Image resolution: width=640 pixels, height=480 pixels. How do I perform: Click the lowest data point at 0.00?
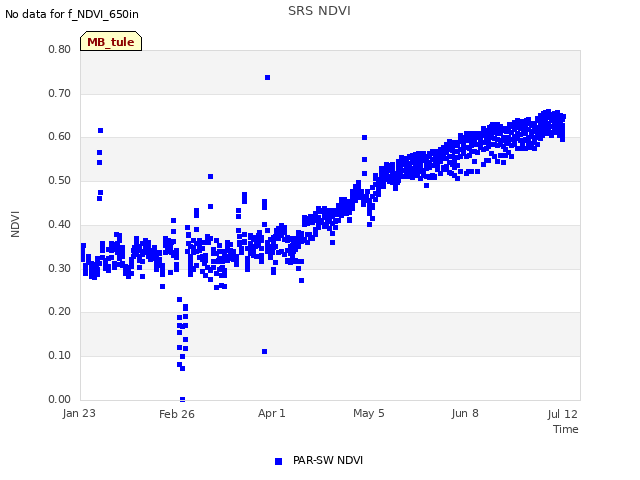[x=182, y=399]
